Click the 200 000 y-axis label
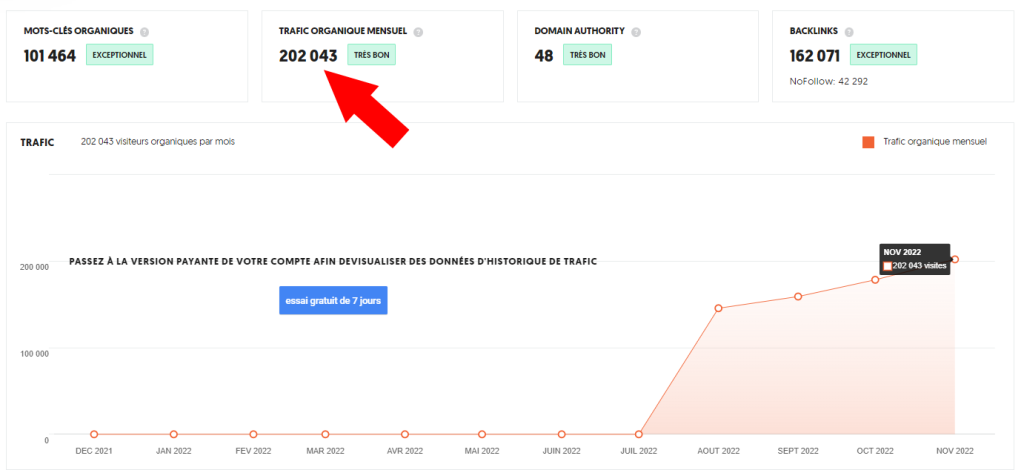 click(35, 266)
